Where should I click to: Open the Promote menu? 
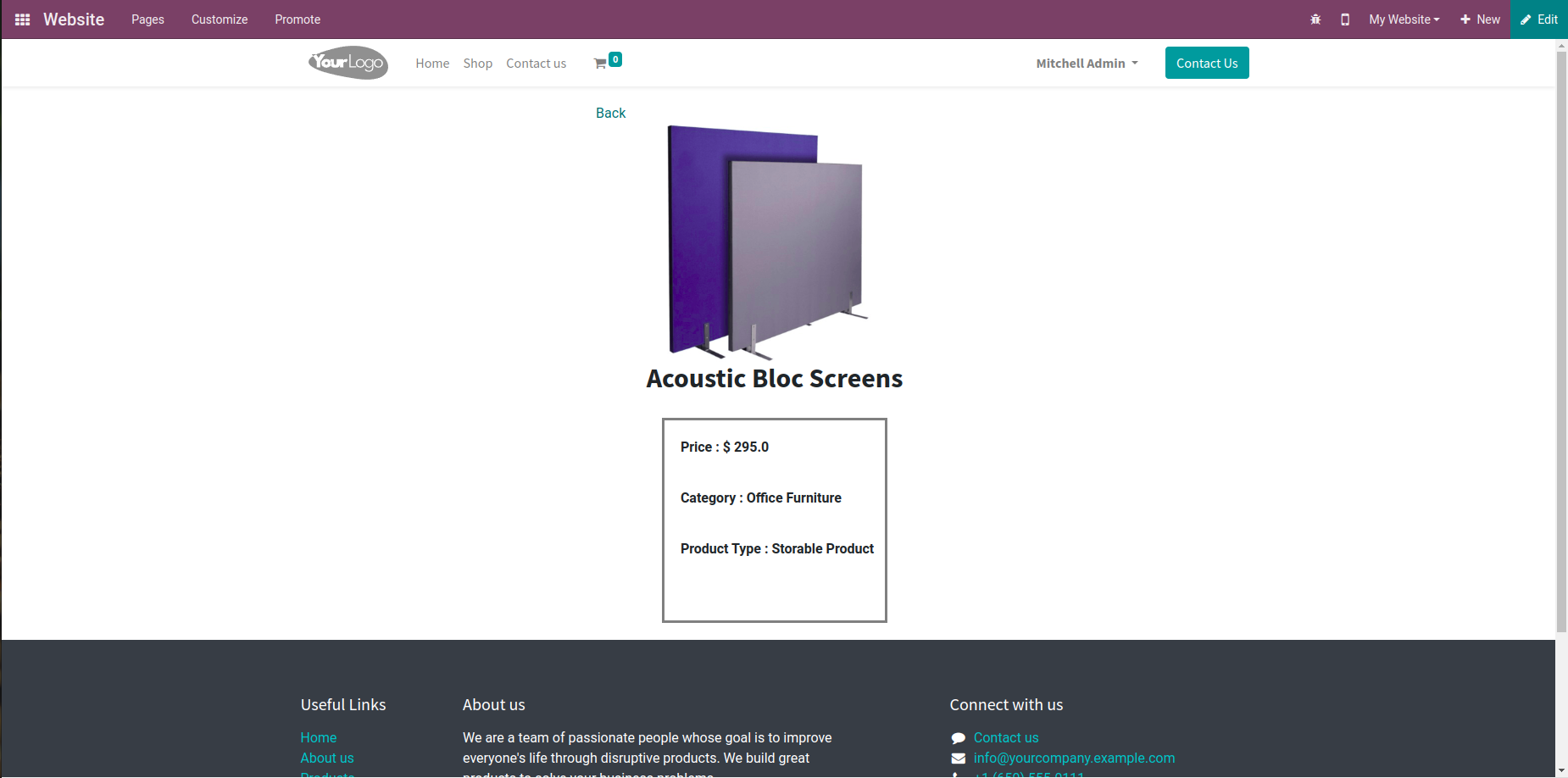[x=297, y=19]
